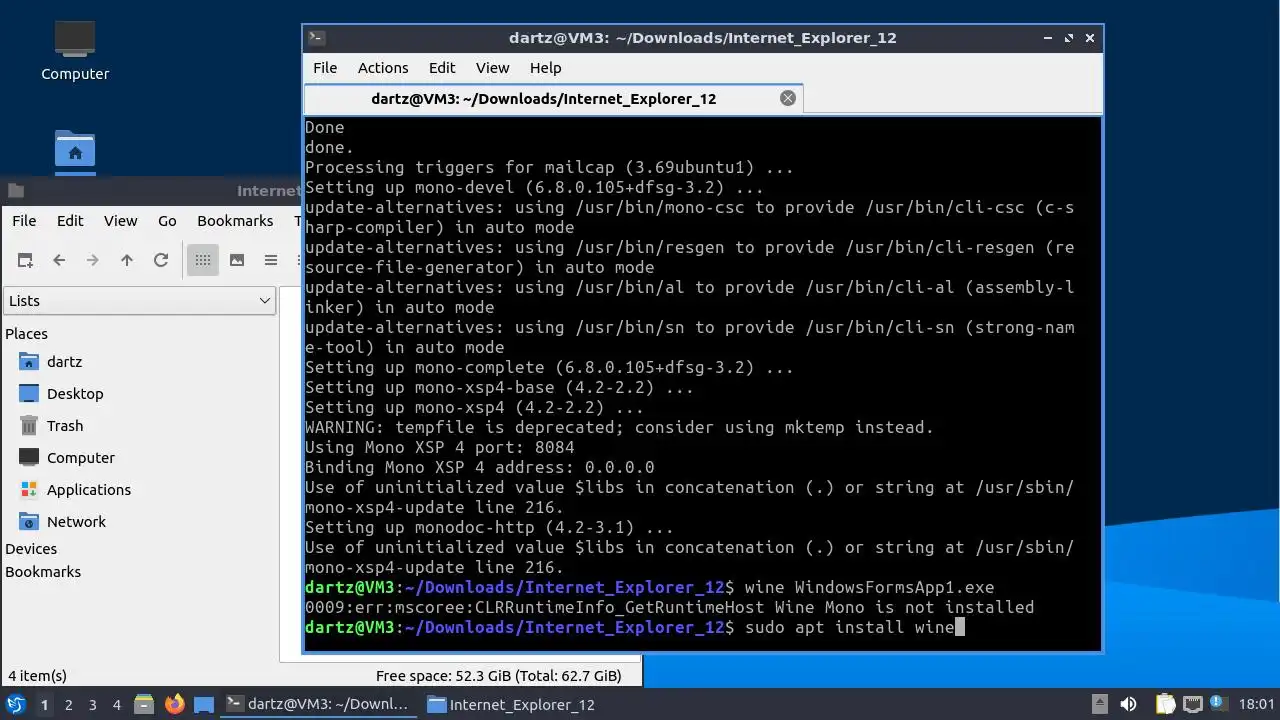Click the terminal window menu icon in titlebar
The width and height of the screenshot is (1280, 720).
click(316, 38)
